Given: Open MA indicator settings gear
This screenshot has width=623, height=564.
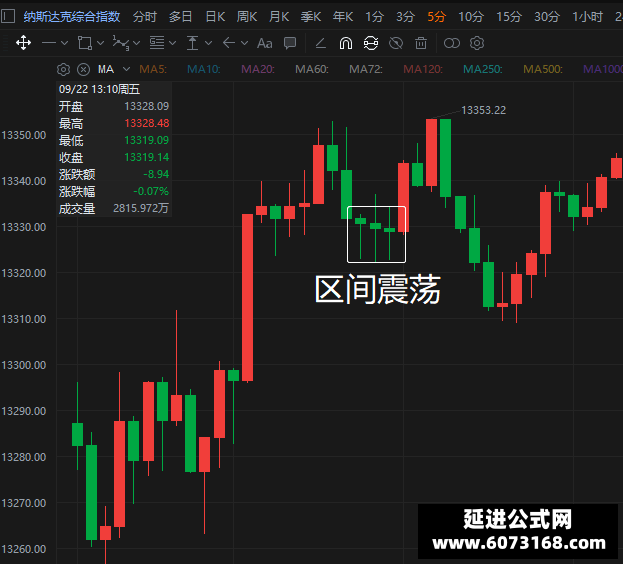Looking at the screenshot, I should (64, 70).
